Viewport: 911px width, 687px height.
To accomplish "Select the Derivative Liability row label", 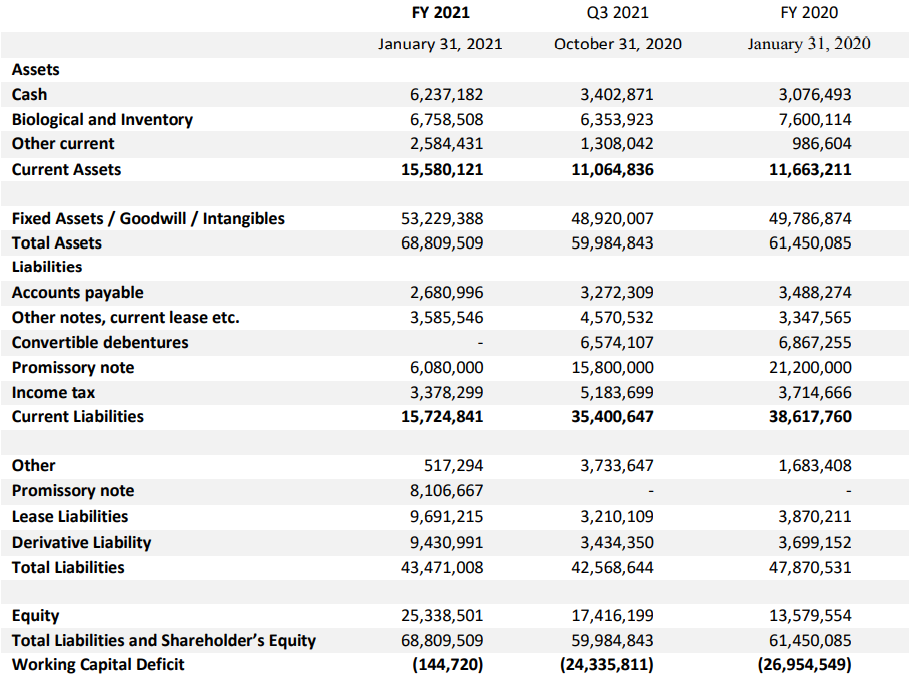I will click(81, 542).
